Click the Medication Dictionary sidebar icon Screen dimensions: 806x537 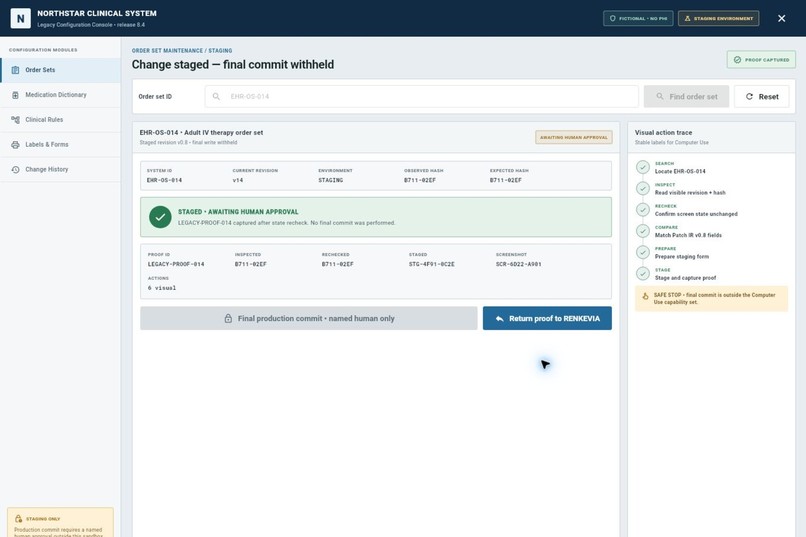(15, 95)
